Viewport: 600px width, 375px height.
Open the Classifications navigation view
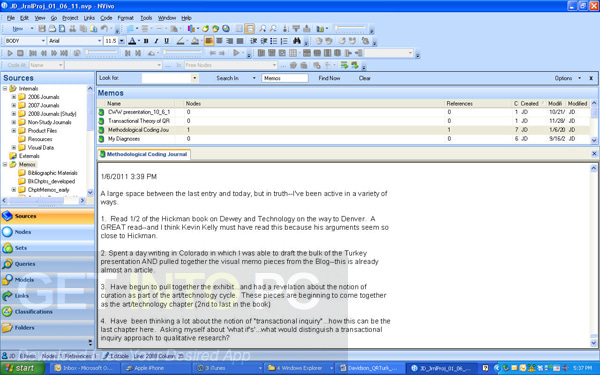[x=47, y=312]
